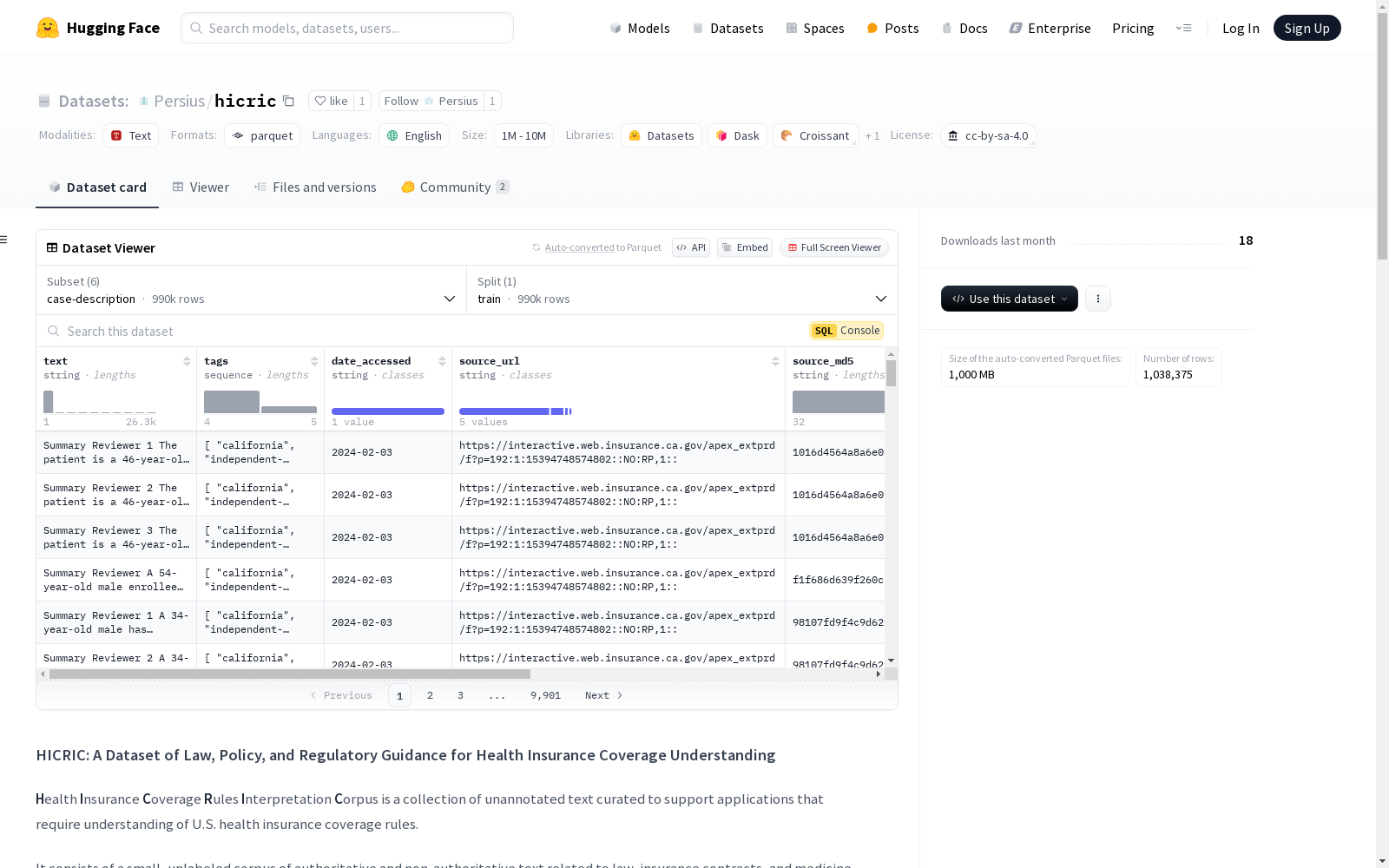Open the collapsed navigation menu icon
The height and width of the screenshot is (868, 1389).
(1183, 28)
